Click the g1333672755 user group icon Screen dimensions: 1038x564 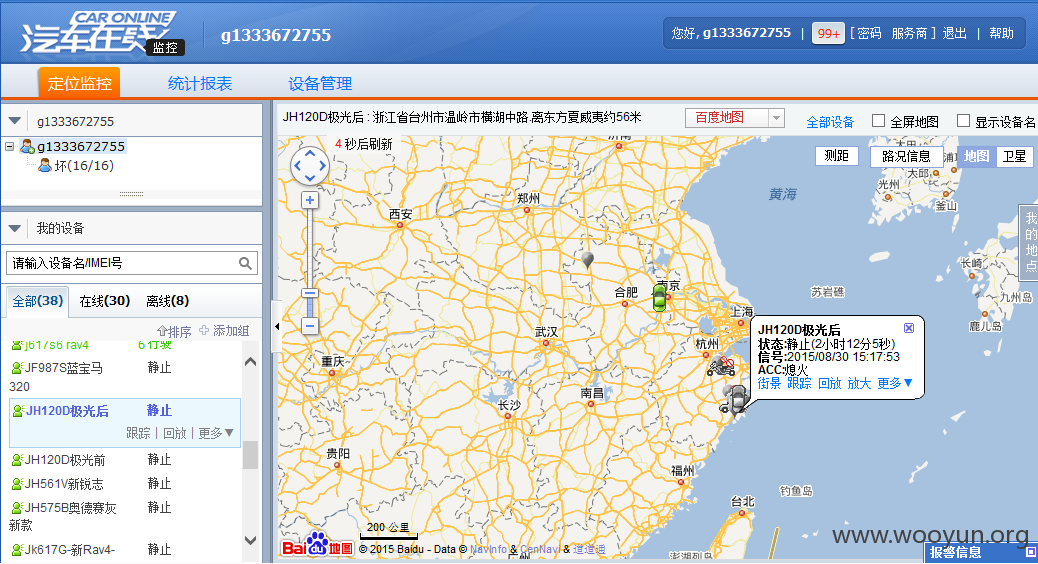(27, 146)
